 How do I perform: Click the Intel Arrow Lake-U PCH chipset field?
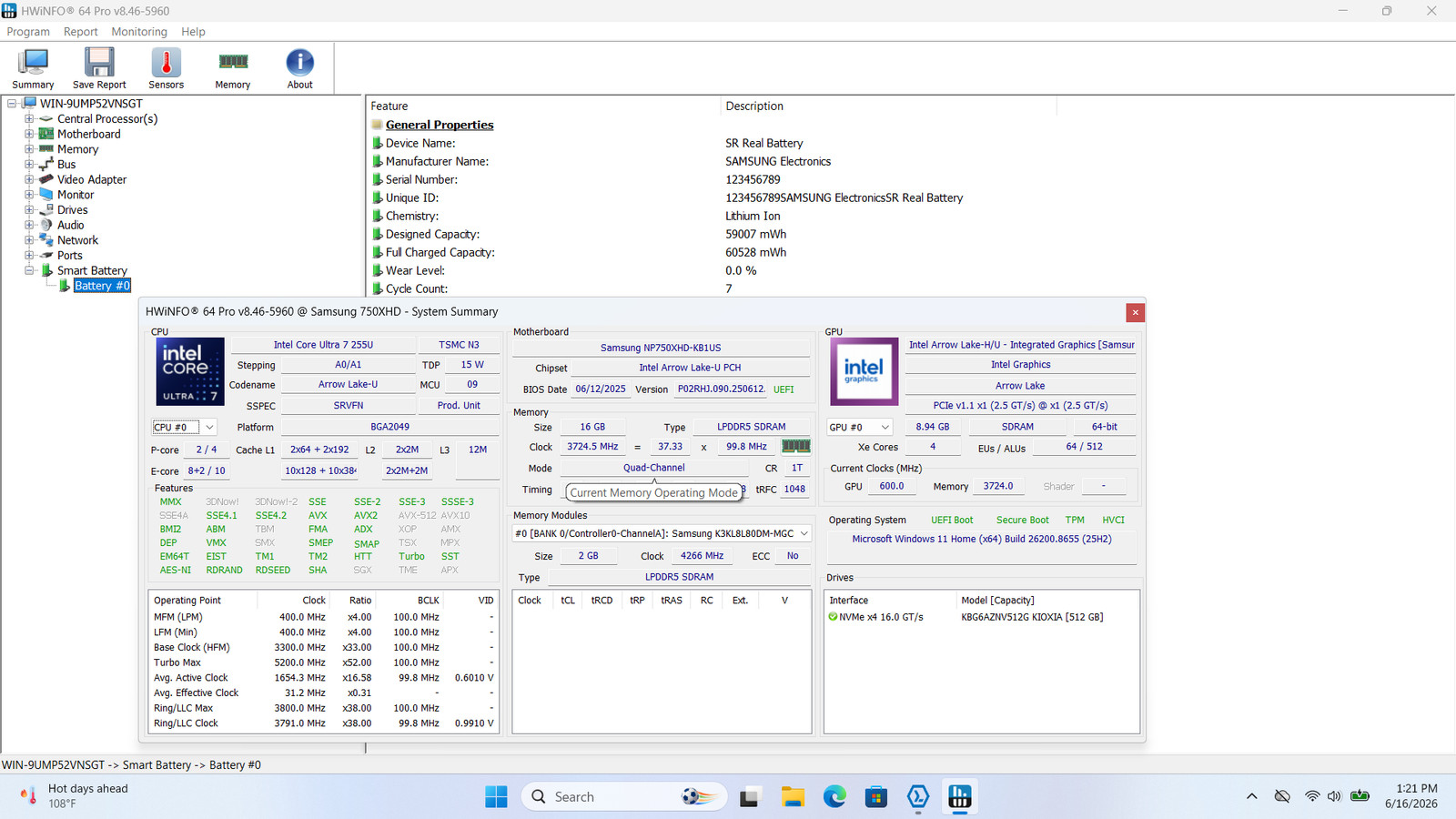pos(690,368)
